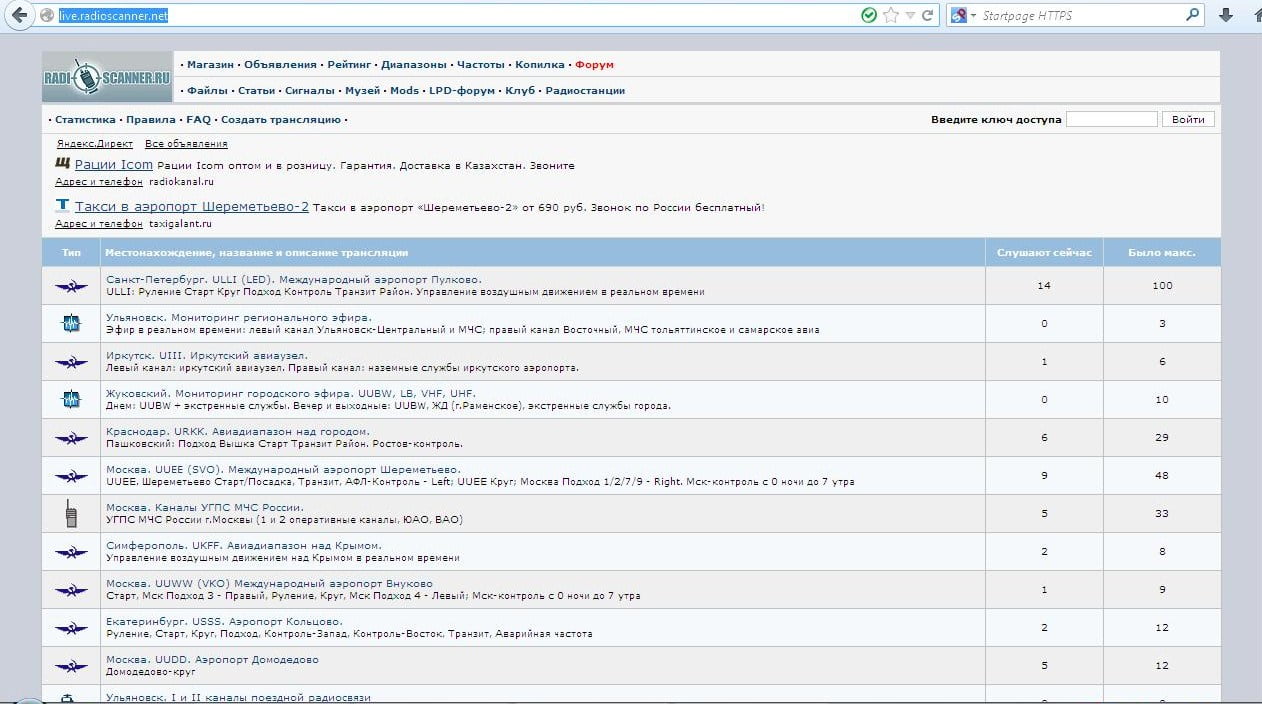Image resolution: width=1262 pixels, height=704 pixels.
Task: Open the Рации Icom ad link
Action: tap(114, 165)
